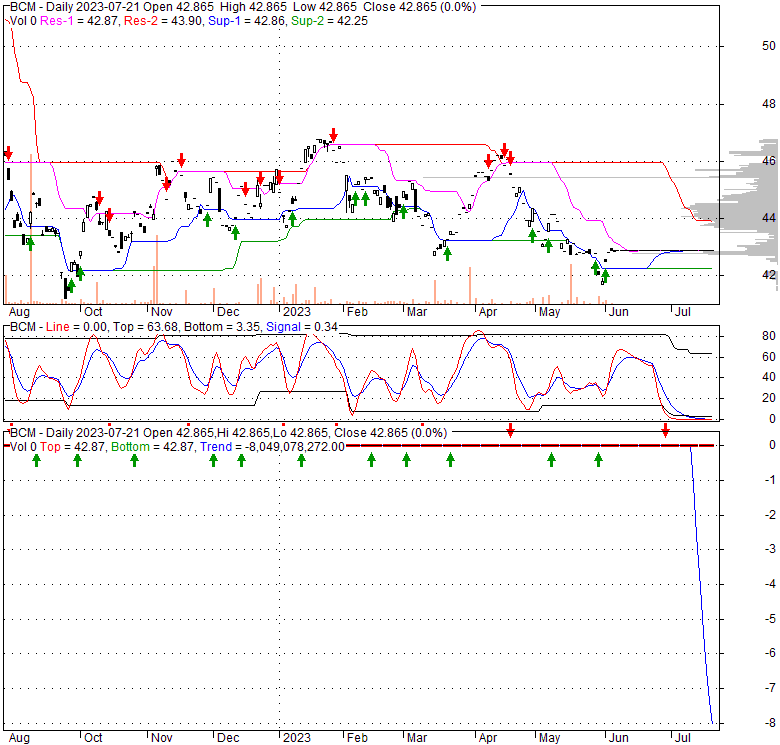The height and width of the screenshot is (745, 780).
Task: Click the Bottom = 42.87 trend panel label
Action: tap(152, 447)
